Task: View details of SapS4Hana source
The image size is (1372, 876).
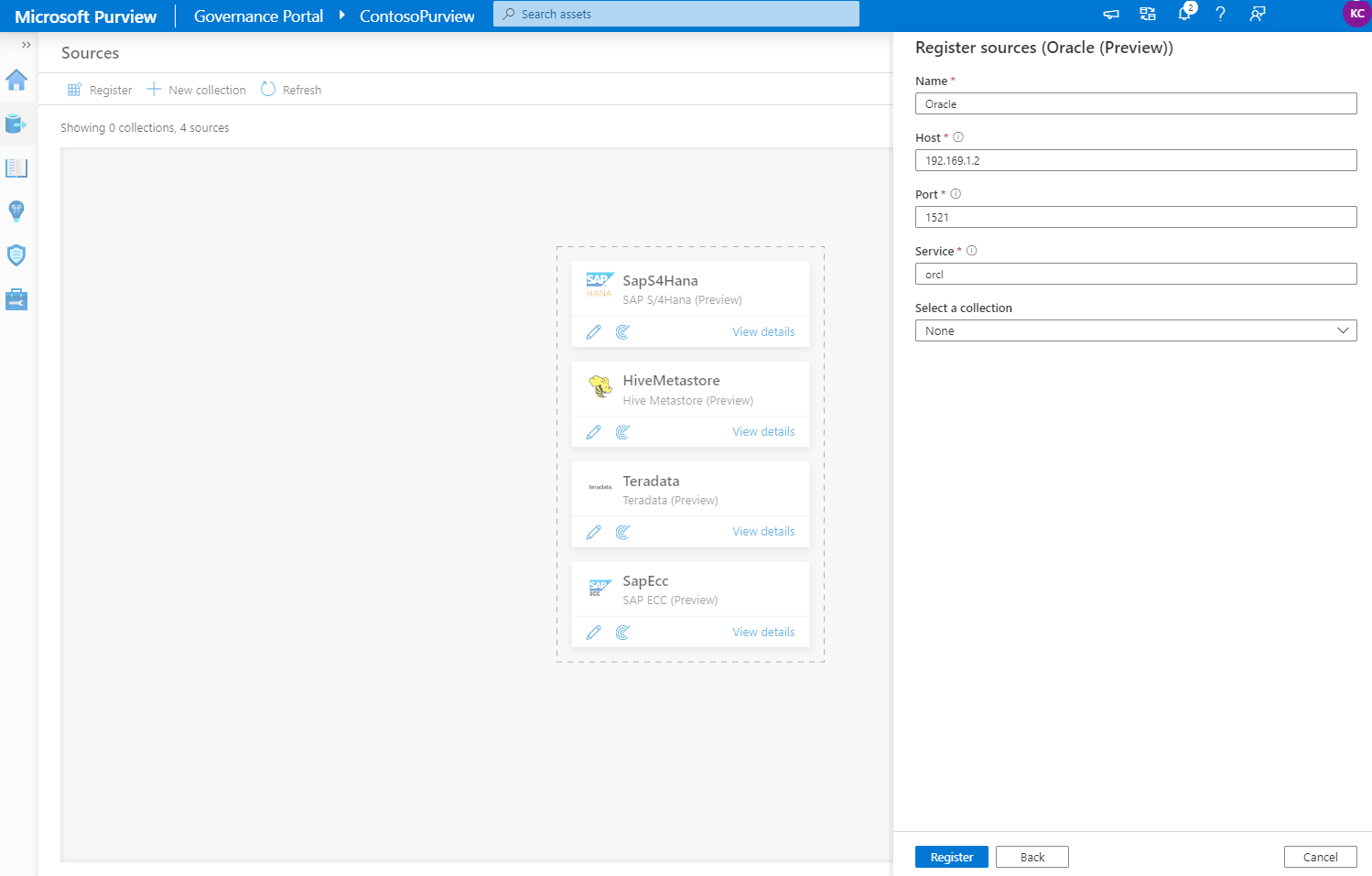Action: pyautogui.click(x=763, y=332)
